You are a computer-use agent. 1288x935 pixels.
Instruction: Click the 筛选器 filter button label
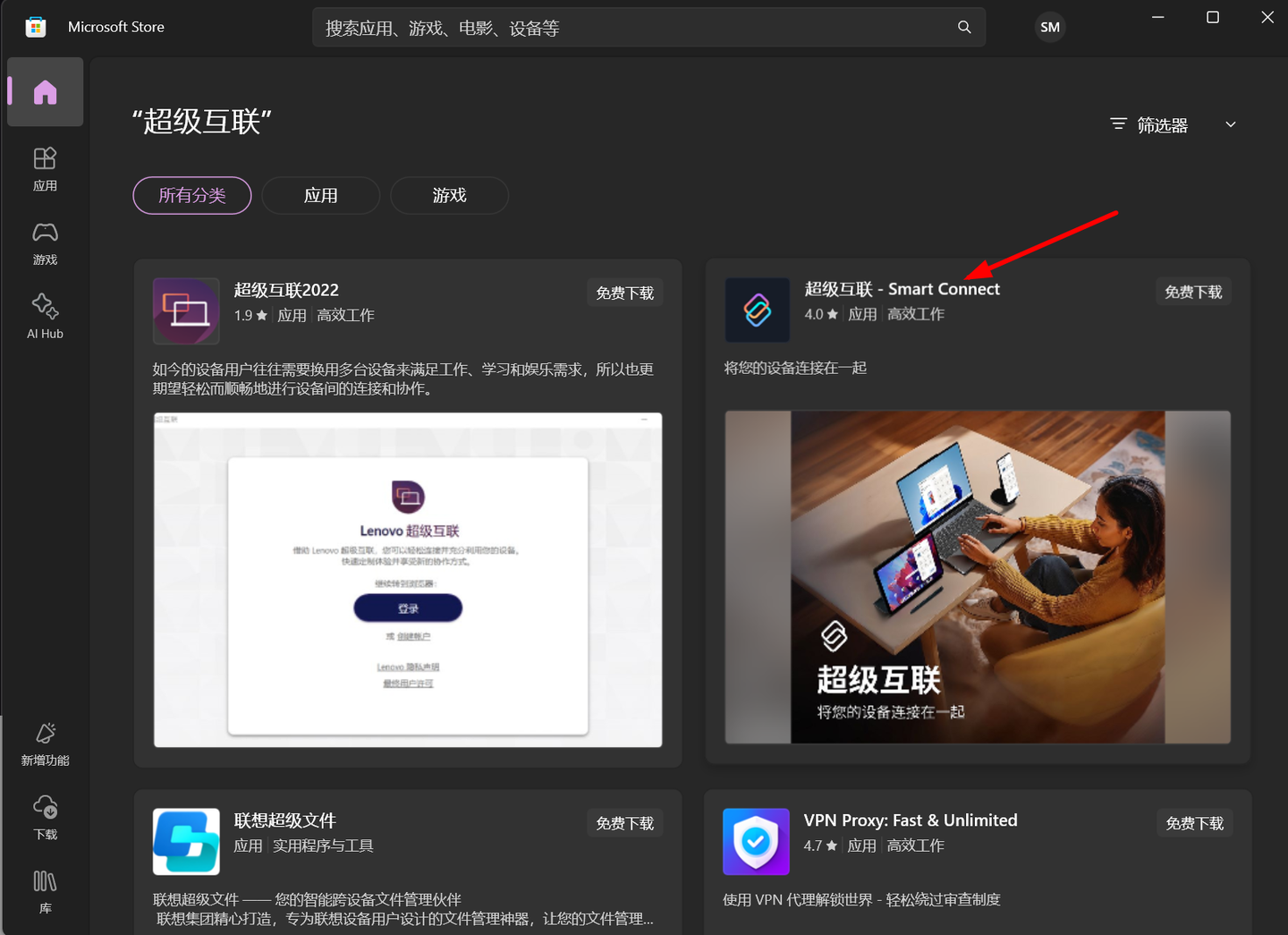pyautogui.click(x=1163, y=125)
